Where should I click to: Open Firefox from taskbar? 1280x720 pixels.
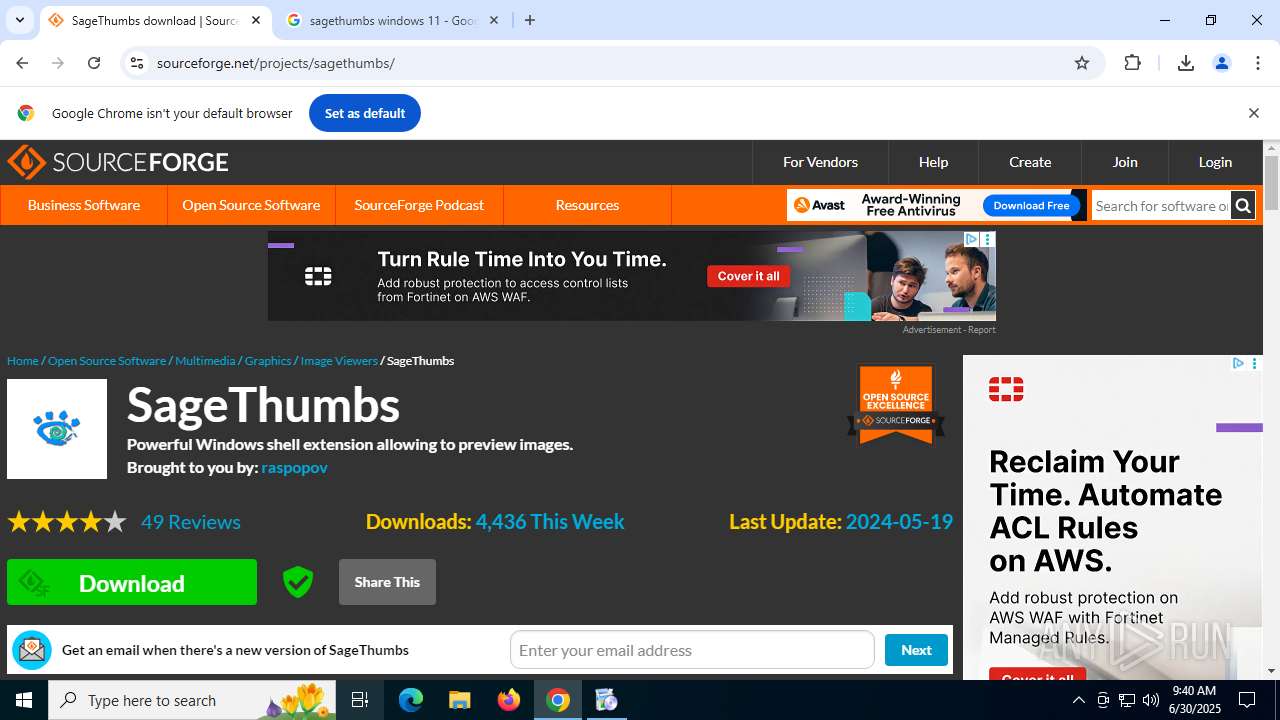[x=509, y=700]
